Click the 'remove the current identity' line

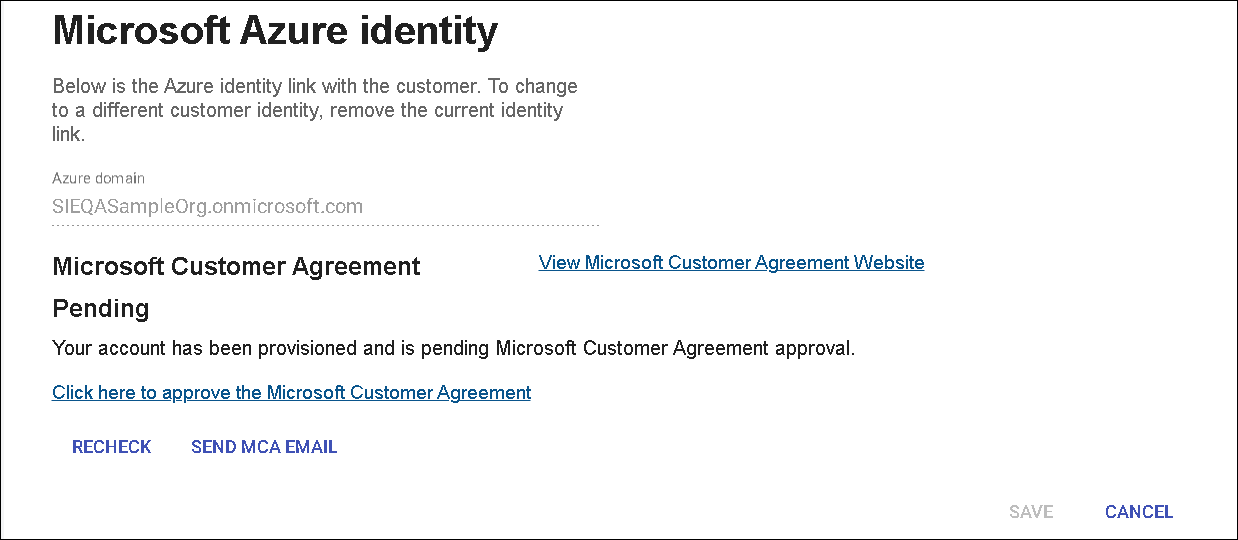tap(307, 110)
